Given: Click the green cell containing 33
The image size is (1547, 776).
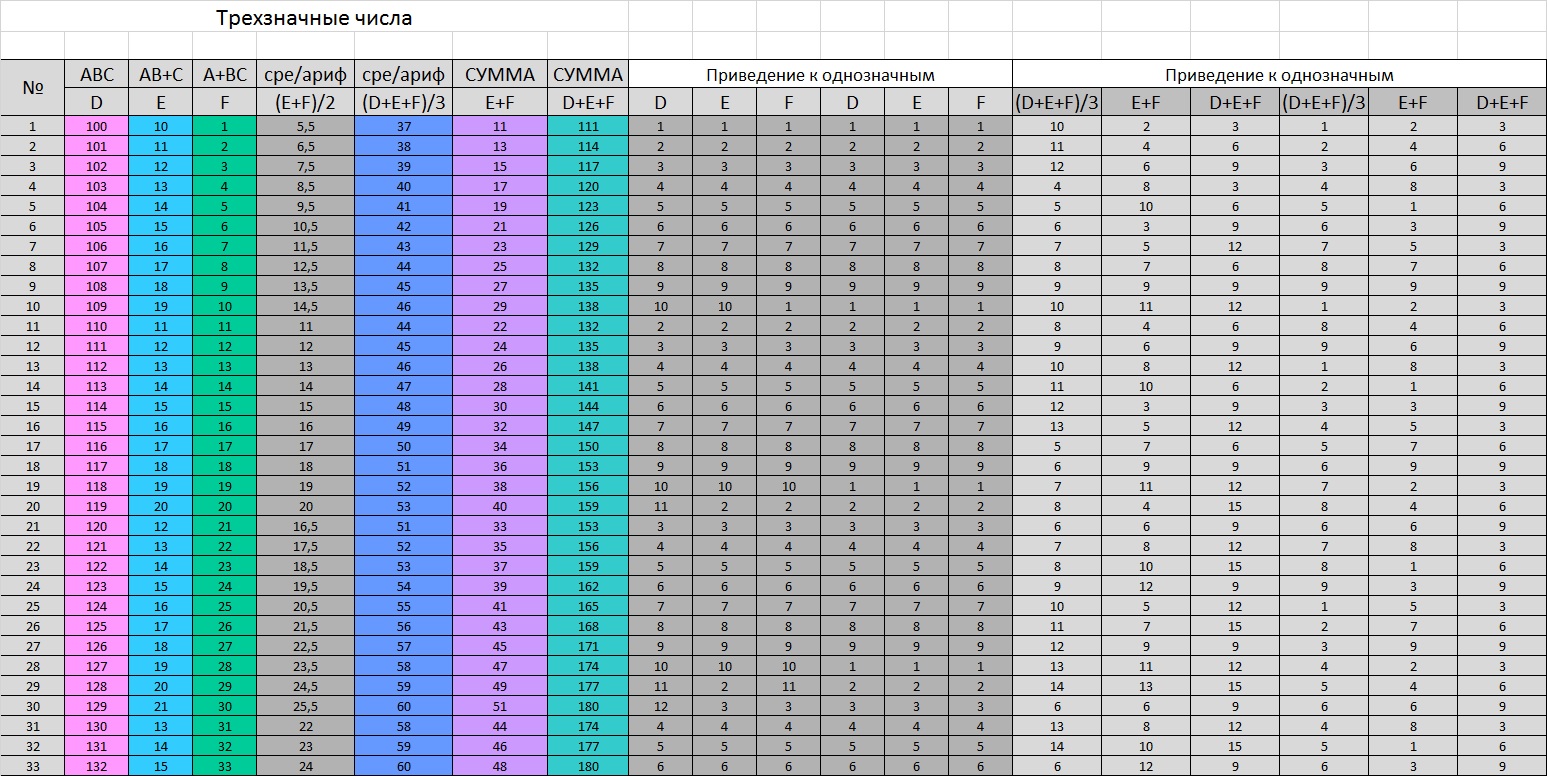Looking at the screenshot, I should [224, 767].
